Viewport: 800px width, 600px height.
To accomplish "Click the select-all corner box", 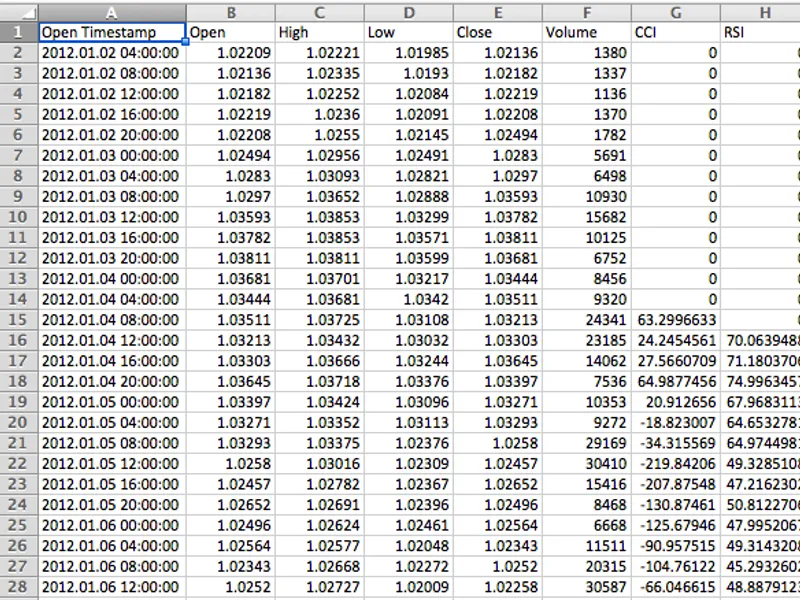I will click(19, 12).
